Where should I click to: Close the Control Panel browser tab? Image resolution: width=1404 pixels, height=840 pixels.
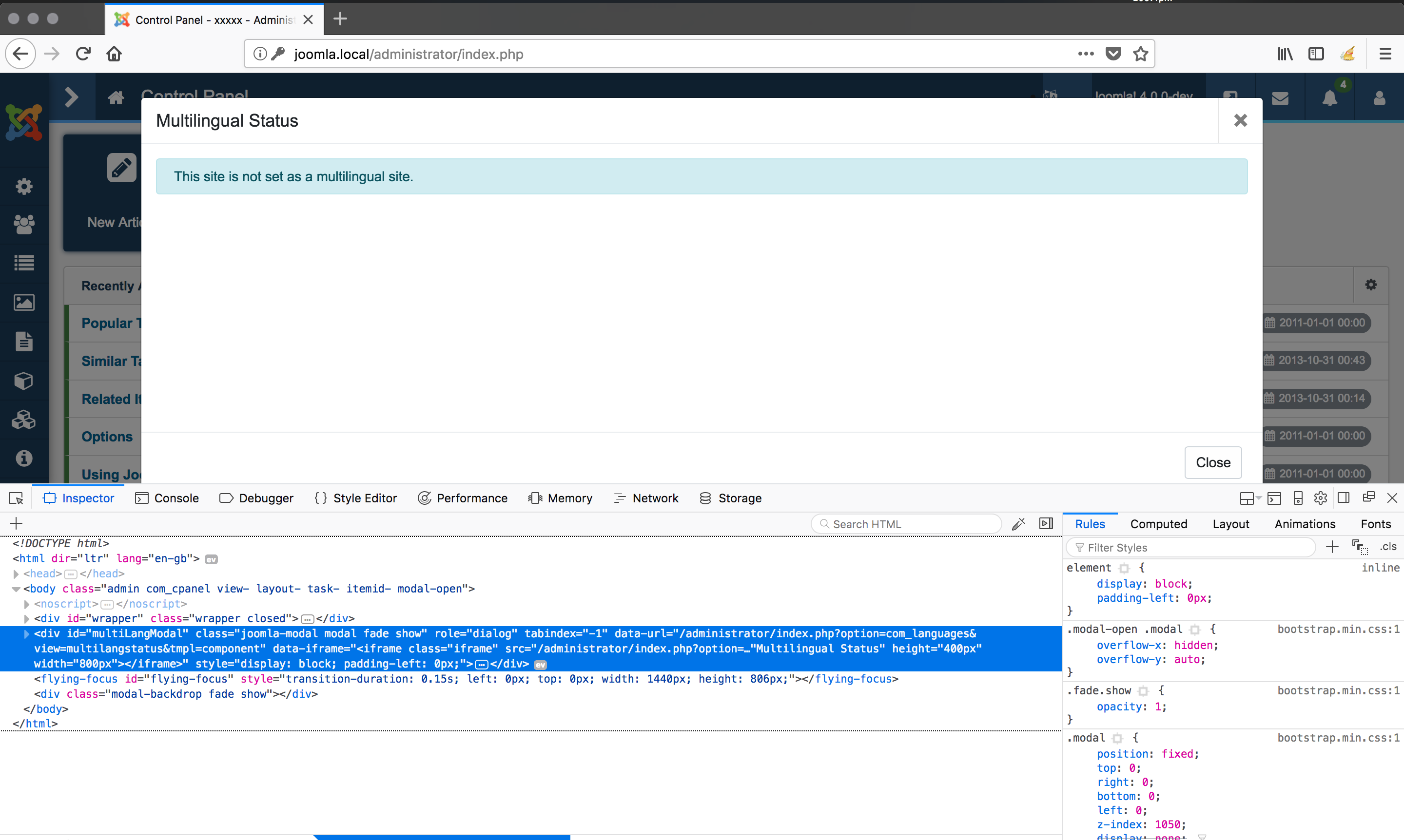[x=308, y=20]
